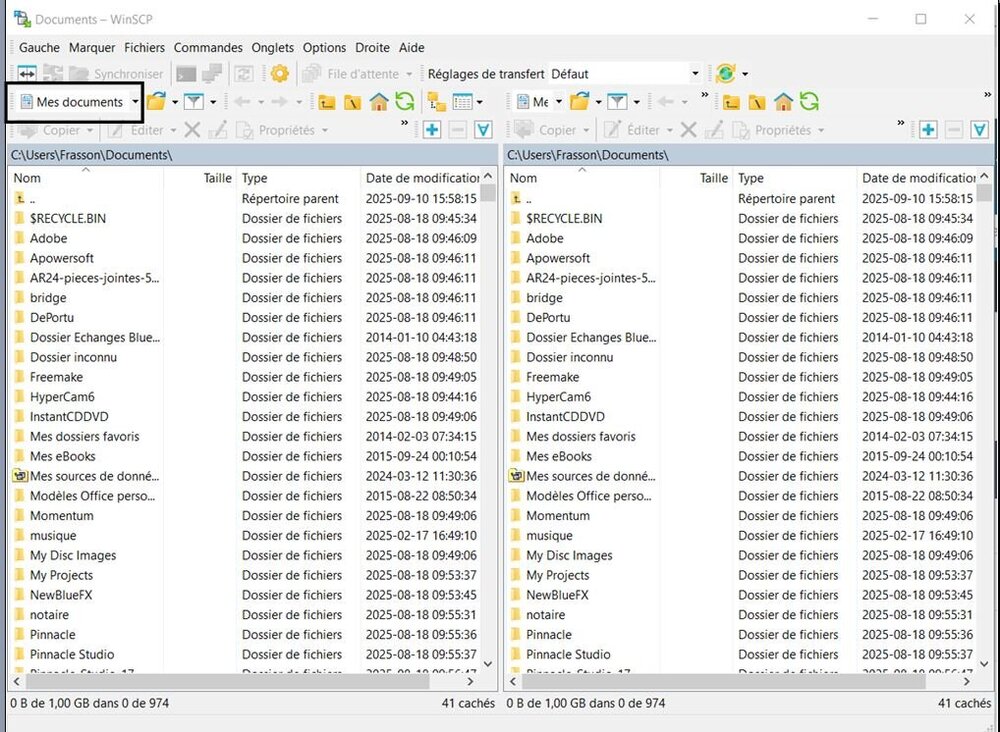The width and height of the screenshot is (1000, 732).
Task: Click the Compare directories icon in main toolbar
Action: click(x=26, y=74)
